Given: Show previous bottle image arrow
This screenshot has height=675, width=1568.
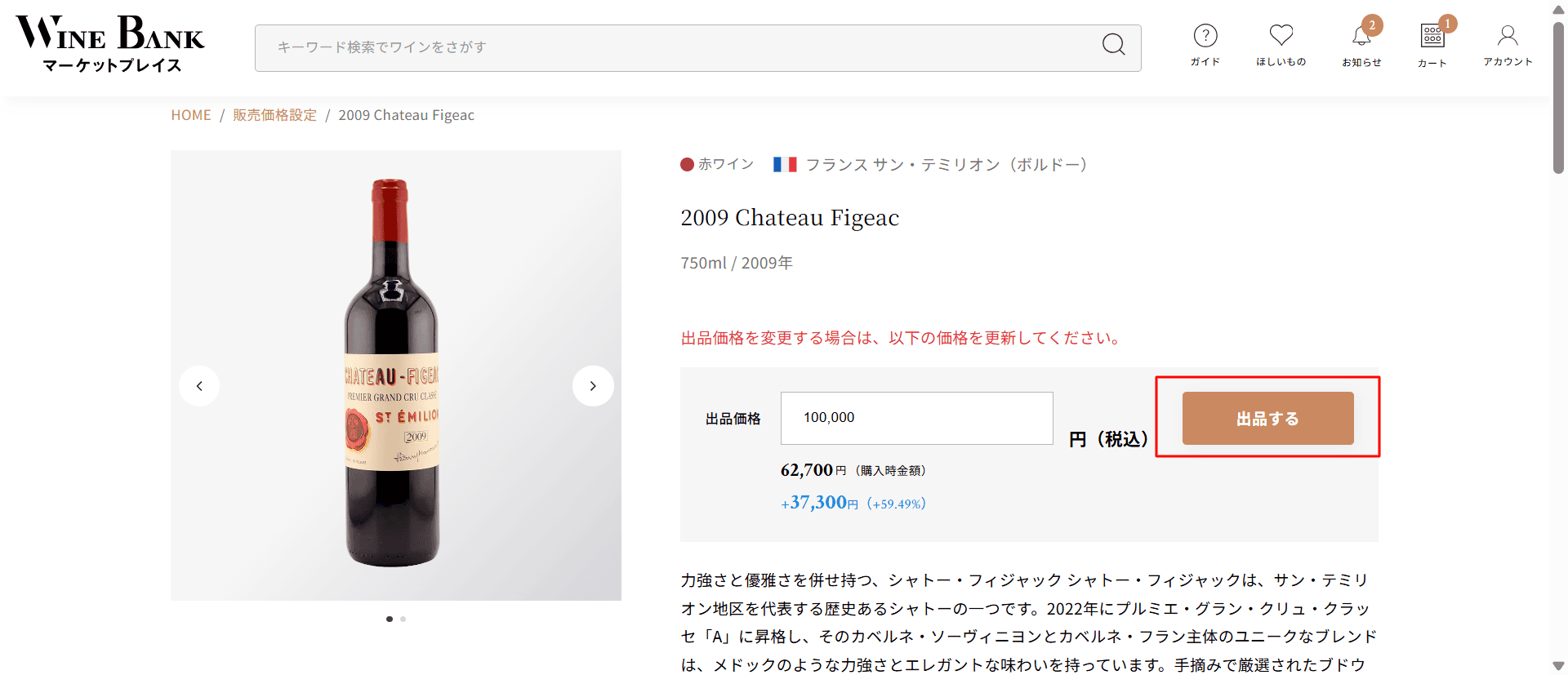Looking at the screenshot, I should [199, 386].
